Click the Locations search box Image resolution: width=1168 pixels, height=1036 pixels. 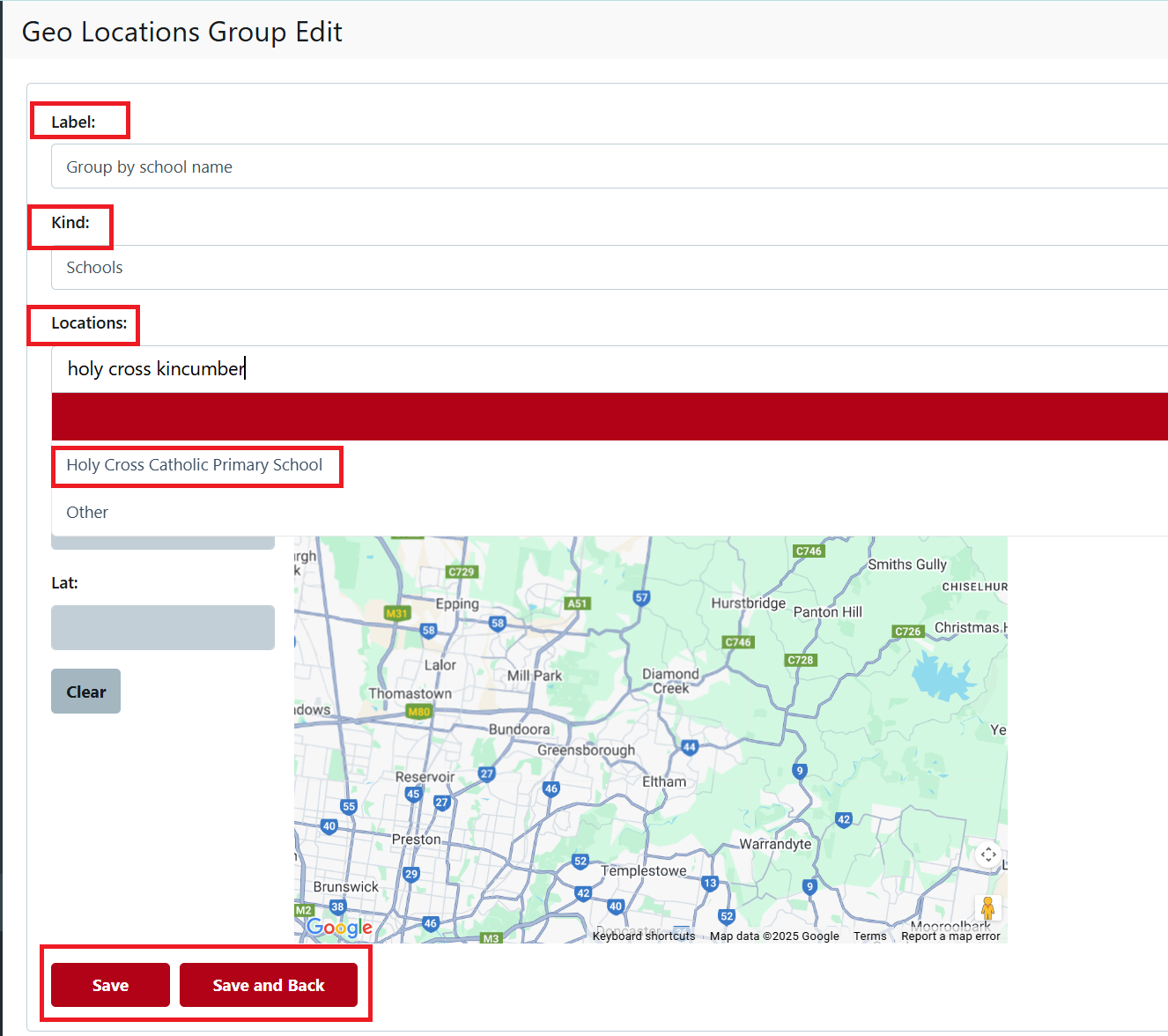(x=608, y=369)
